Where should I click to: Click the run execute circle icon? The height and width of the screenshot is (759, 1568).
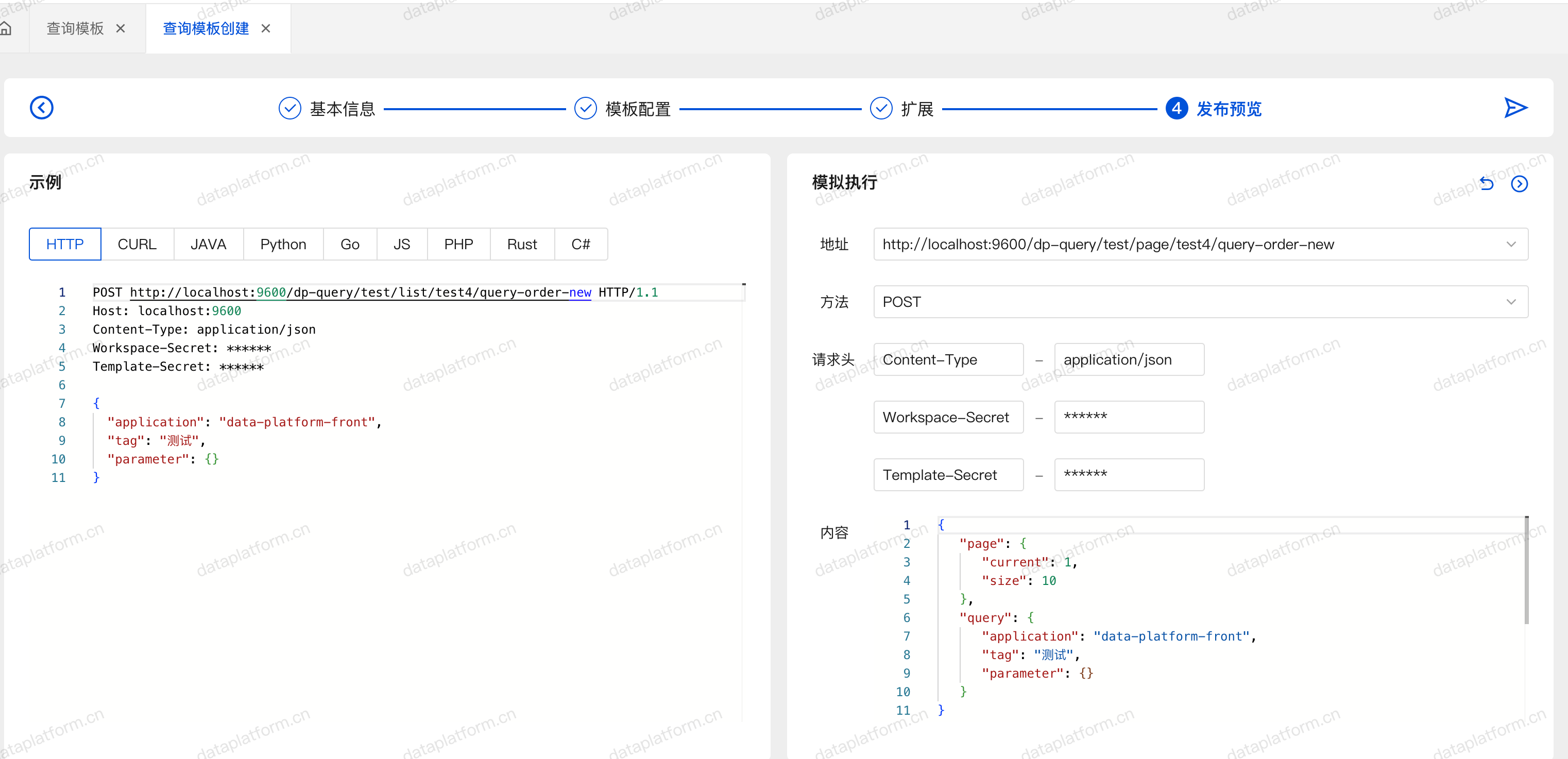[1519, 183]
